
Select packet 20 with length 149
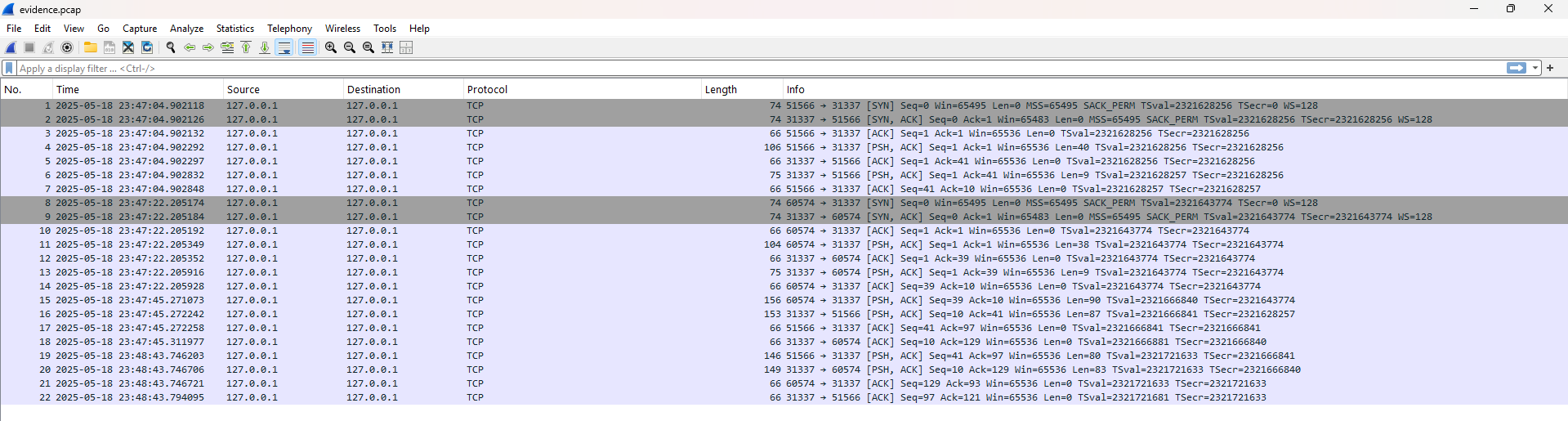pyautogui.click(x=784, y=369)
